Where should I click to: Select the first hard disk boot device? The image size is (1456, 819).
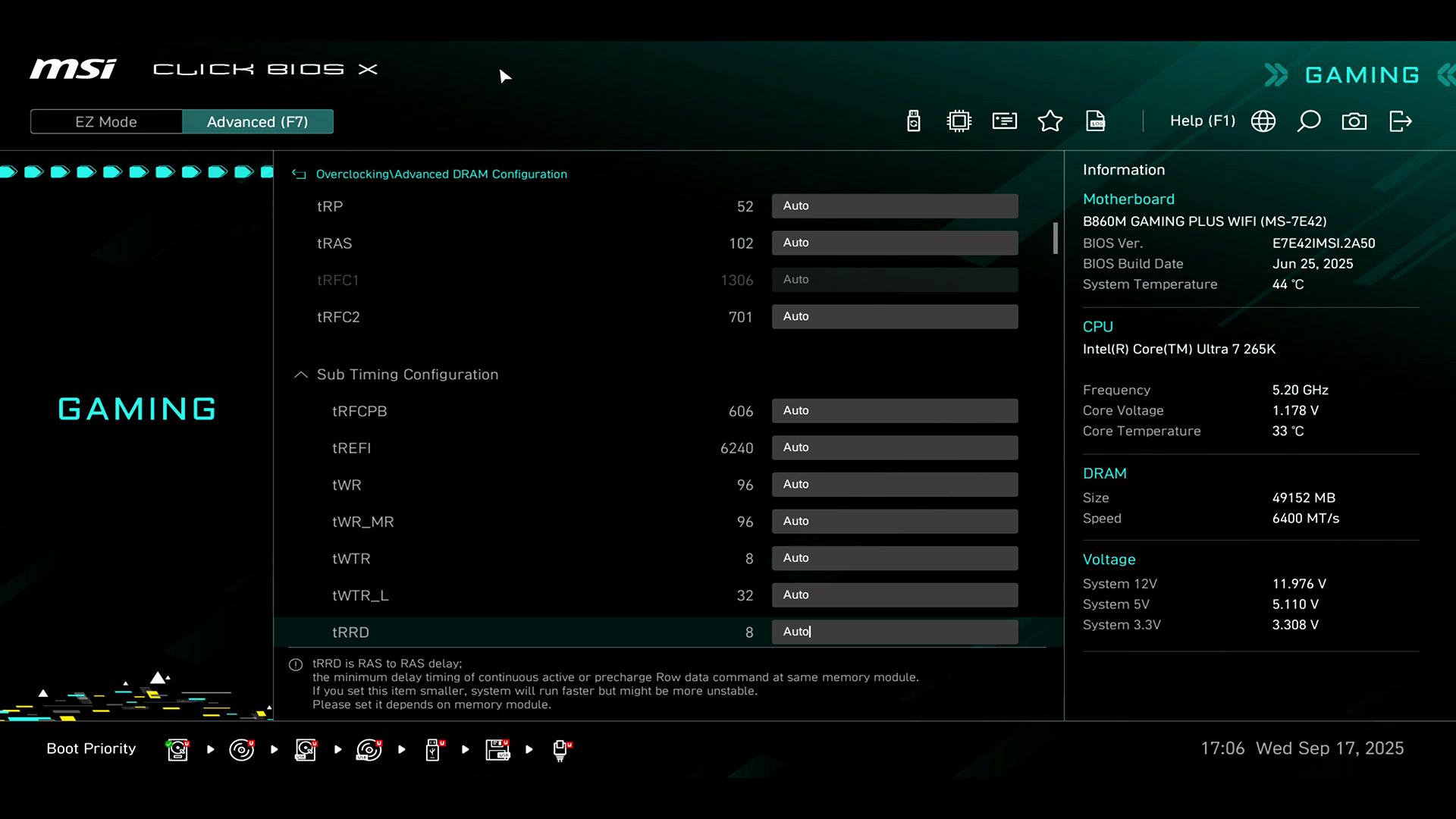click(x=177, y=749)
